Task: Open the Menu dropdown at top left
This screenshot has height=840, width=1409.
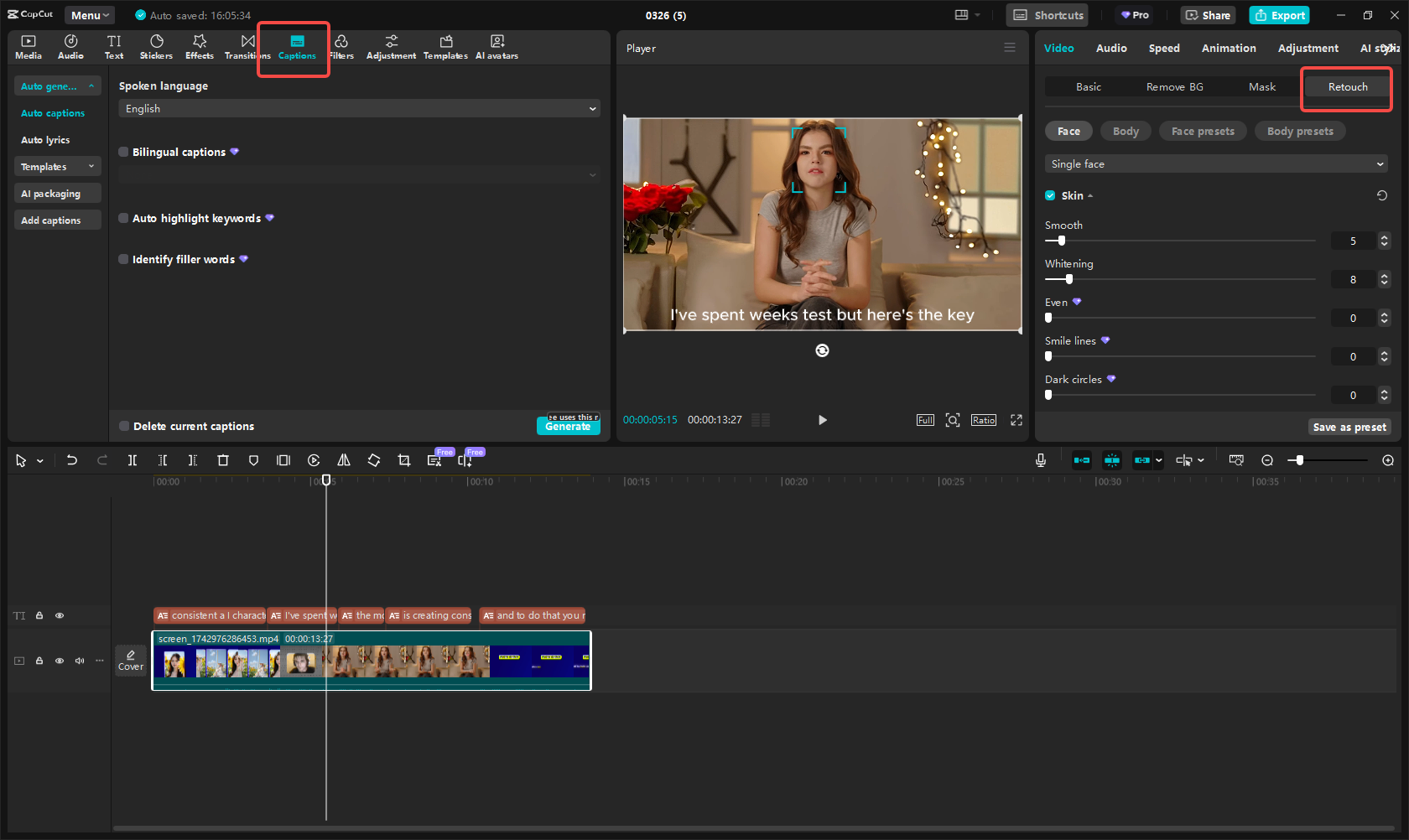Action: pyautogui.click(x=89, y=14)
